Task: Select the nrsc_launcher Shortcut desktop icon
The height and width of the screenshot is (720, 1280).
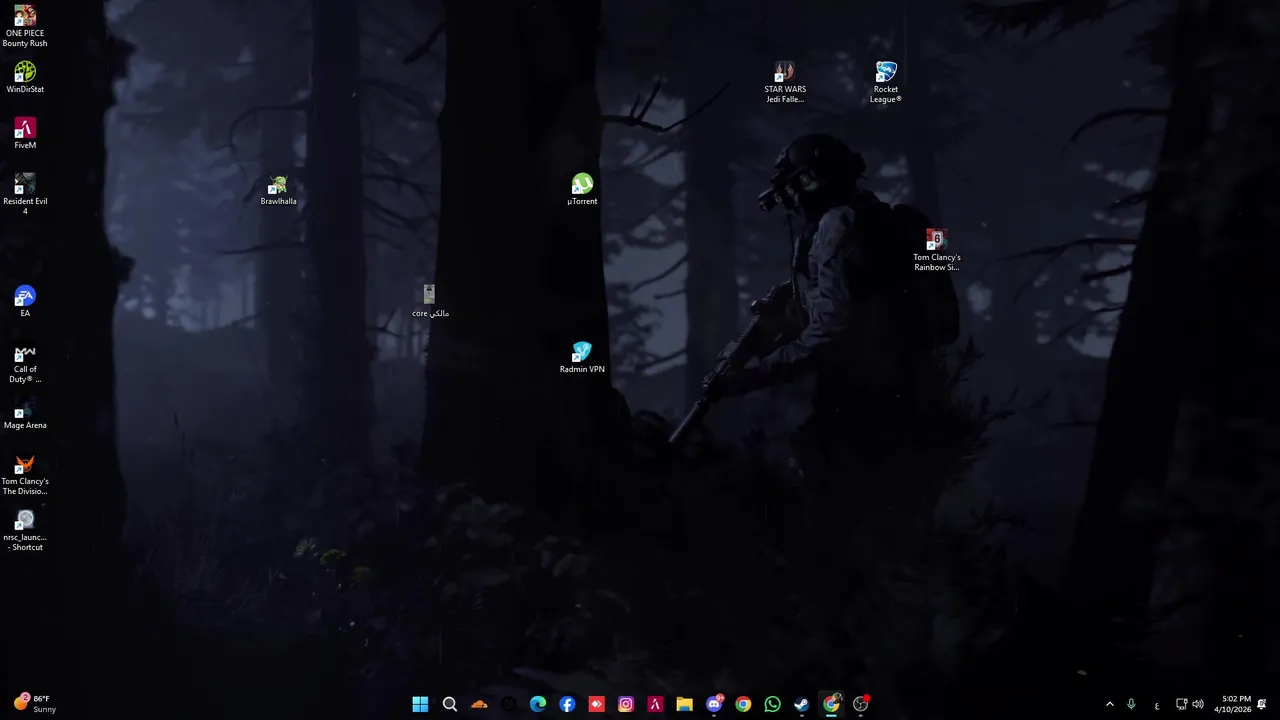Action: tap(25, 531)
